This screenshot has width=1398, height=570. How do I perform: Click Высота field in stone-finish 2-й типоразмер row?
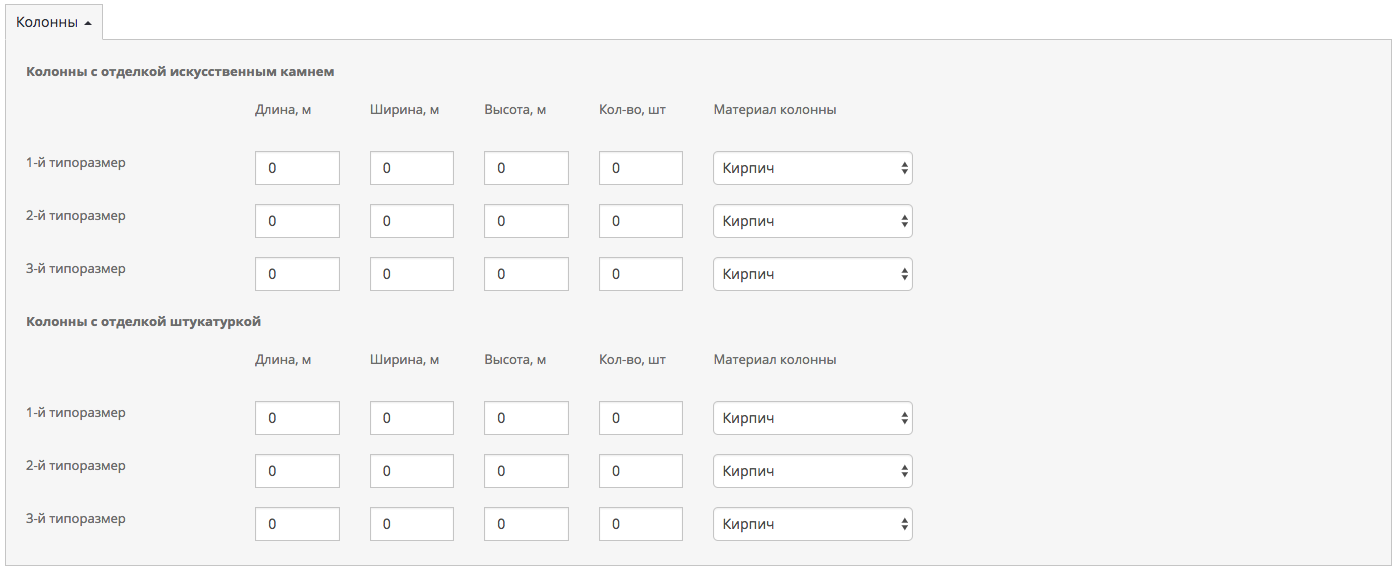[x=526, y=221]
